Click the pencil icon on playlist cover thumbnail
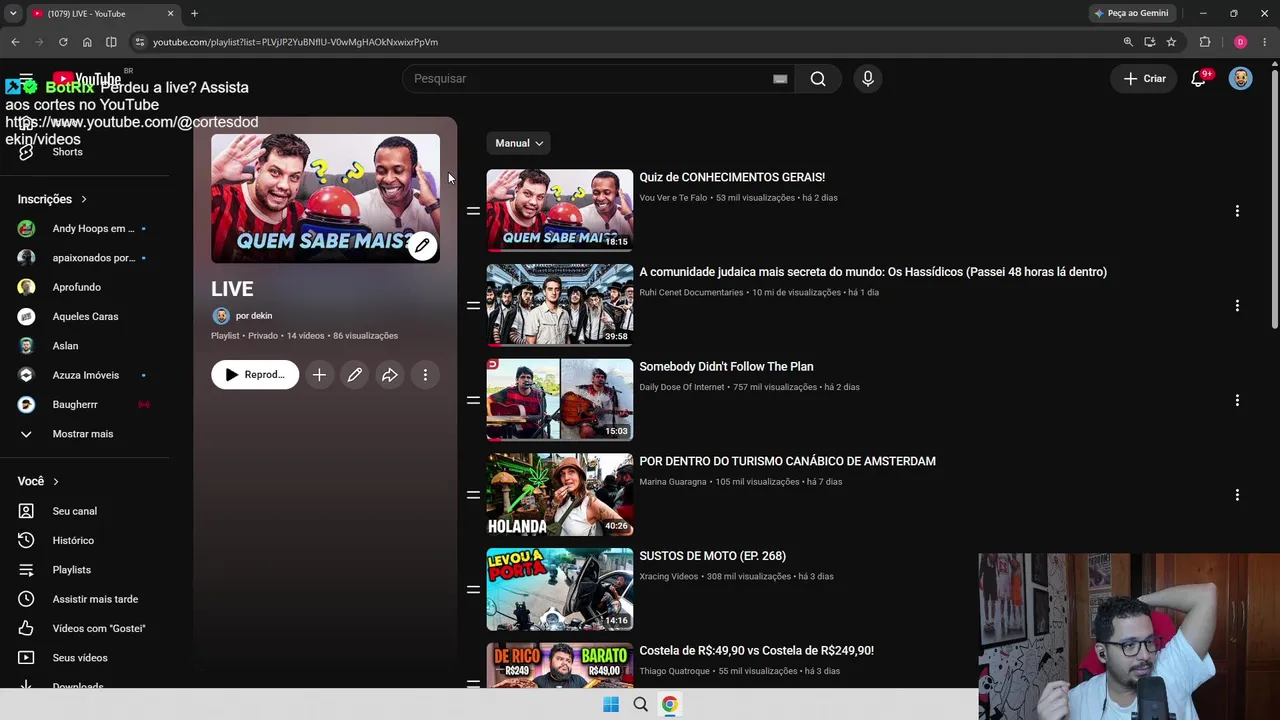 tap(422, 245)
